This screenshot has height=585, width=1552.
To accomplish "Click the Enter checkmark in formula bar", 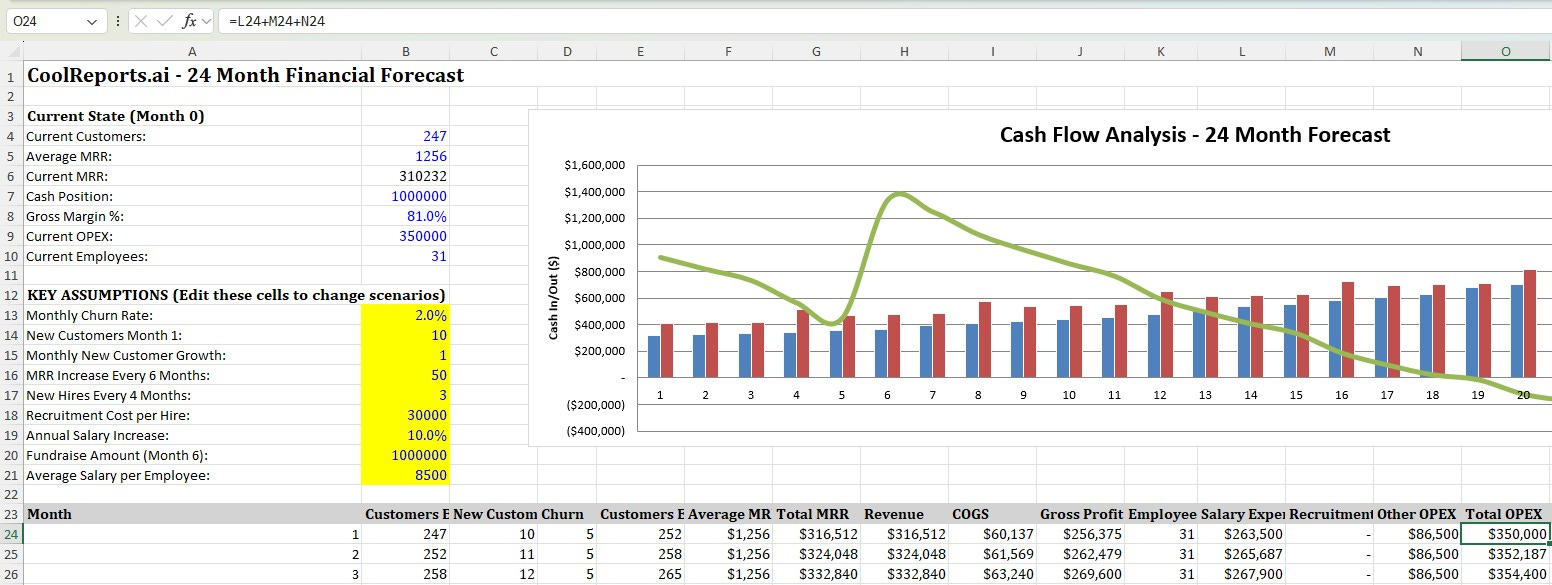I will (167, 20).
